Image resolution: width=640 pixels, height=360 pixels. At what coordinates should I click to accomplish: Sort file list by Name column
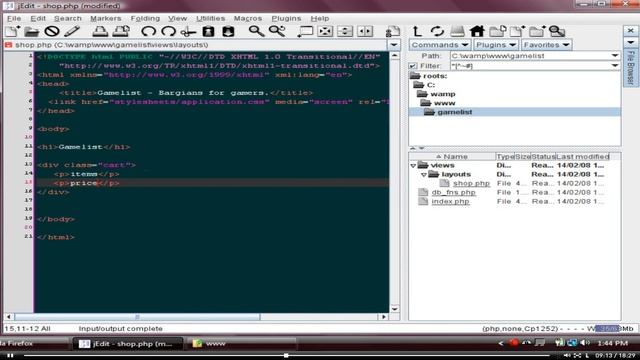point(452,156)
